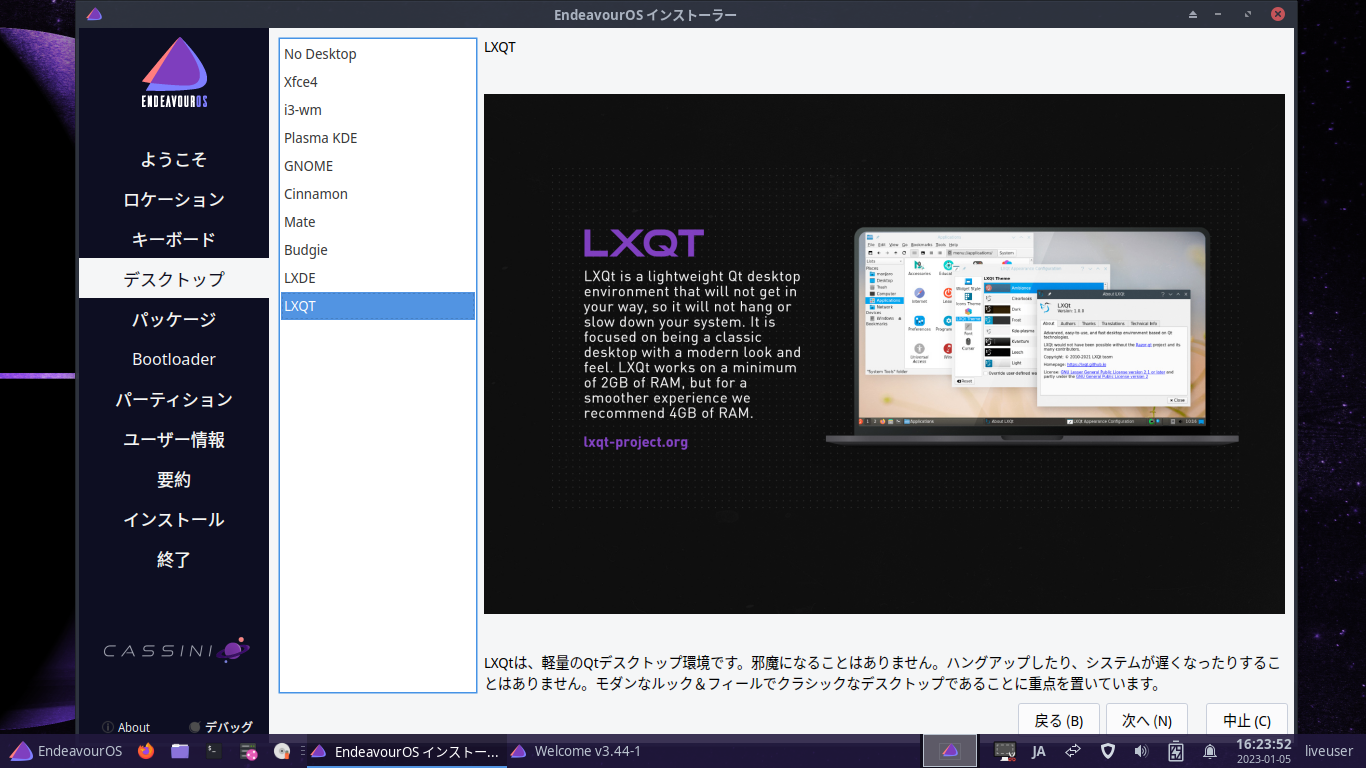The height and width of the screenshot is (768, 1366).
Task: Switch to the Welcome v3.44-1 window
Action: click(x=576, y=751)
